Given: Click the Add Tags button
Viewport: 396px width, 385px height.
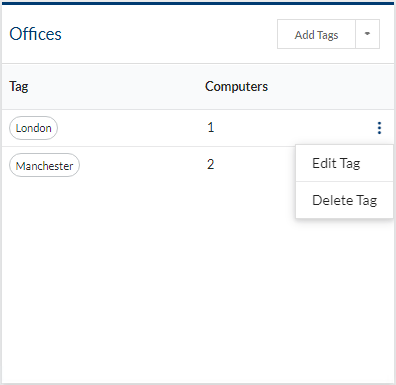Looking at the screenshot, I should coord(316,34).
